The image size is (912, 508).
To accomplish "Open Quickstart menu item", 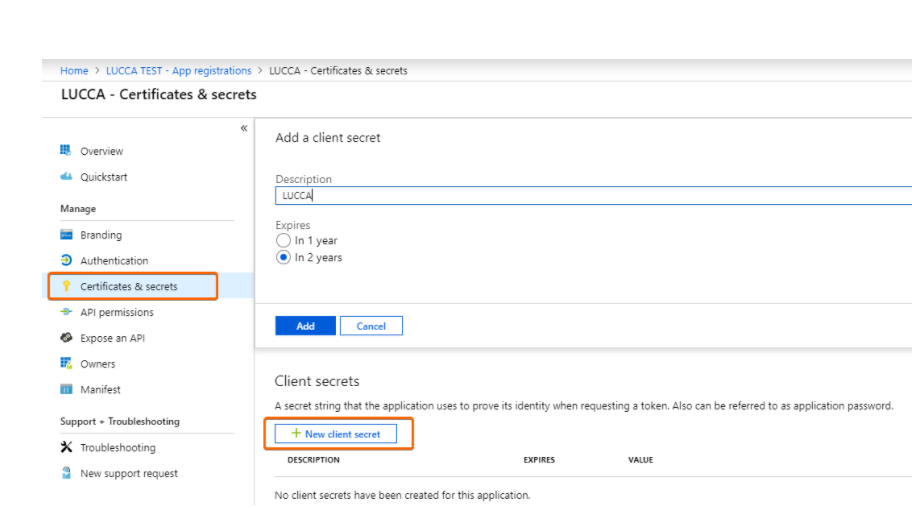I will [x=104, y=177].
